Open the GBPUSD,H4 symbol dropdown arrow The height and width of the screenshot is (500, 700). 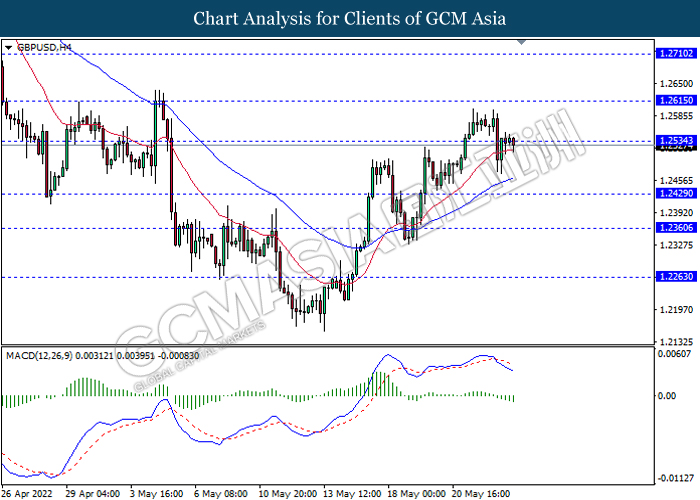8,47
